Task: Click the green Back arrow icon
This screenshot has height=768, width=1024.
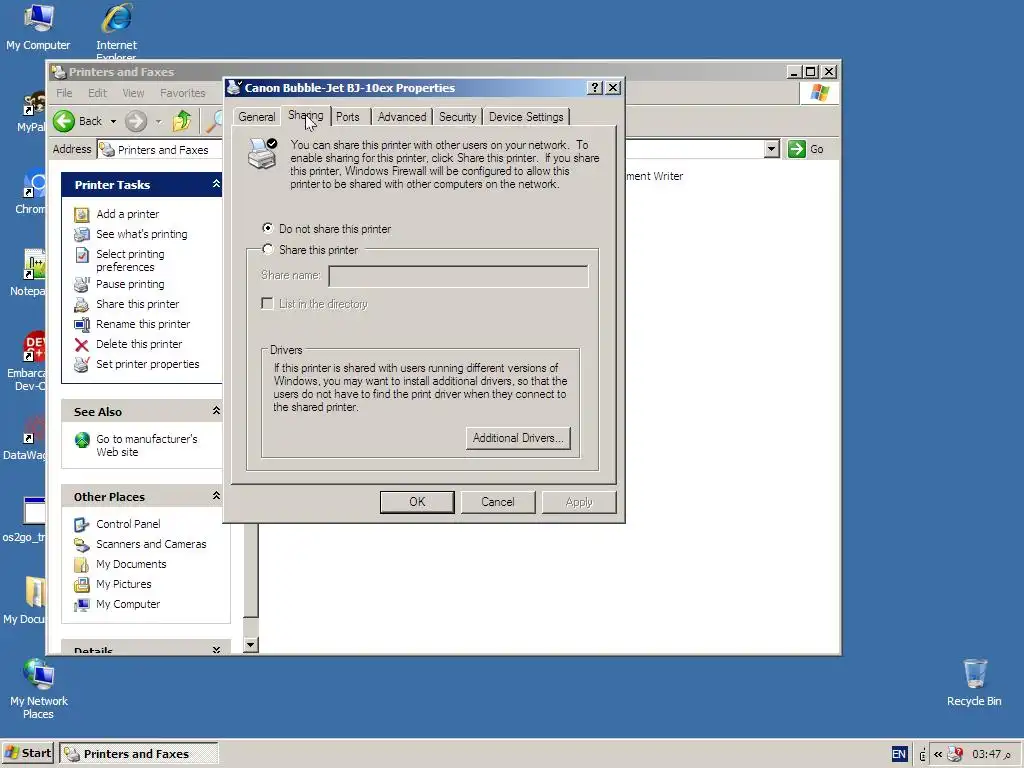Action: coord(64,121)
